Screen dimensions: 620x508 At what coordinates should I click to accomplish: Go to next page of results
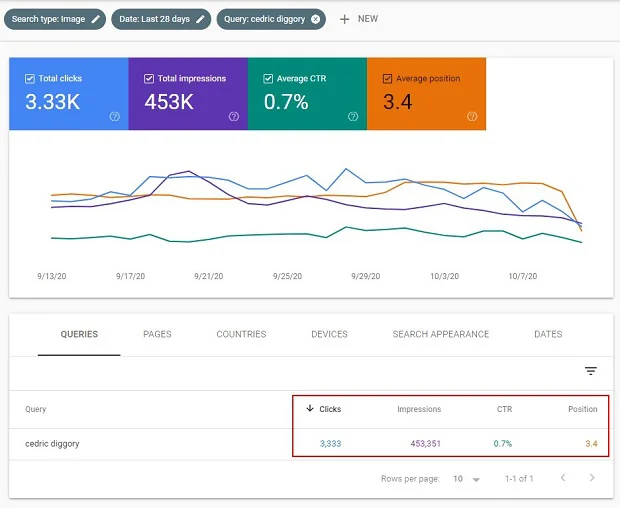[592, 478]
